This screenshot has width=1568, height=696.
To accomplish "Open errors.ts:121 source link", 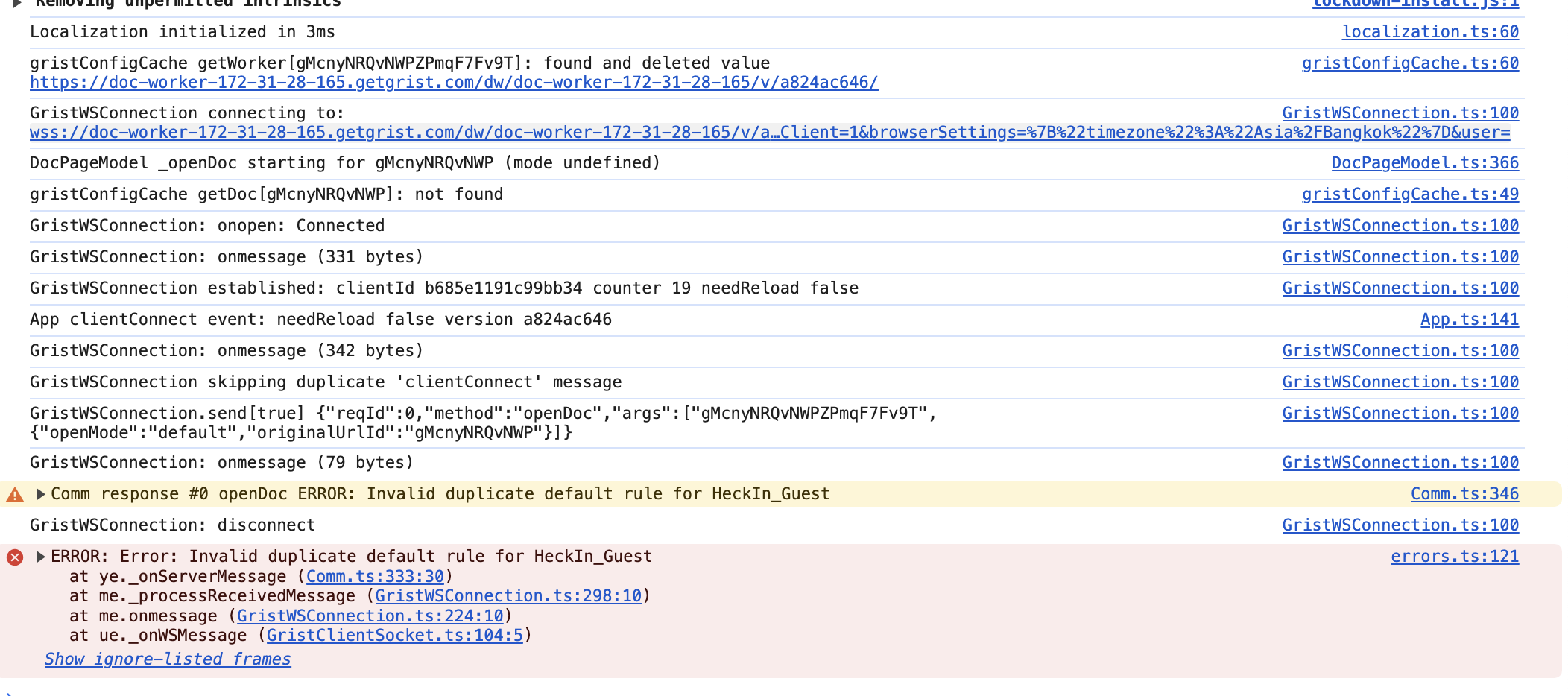I will click(1455, 557).
